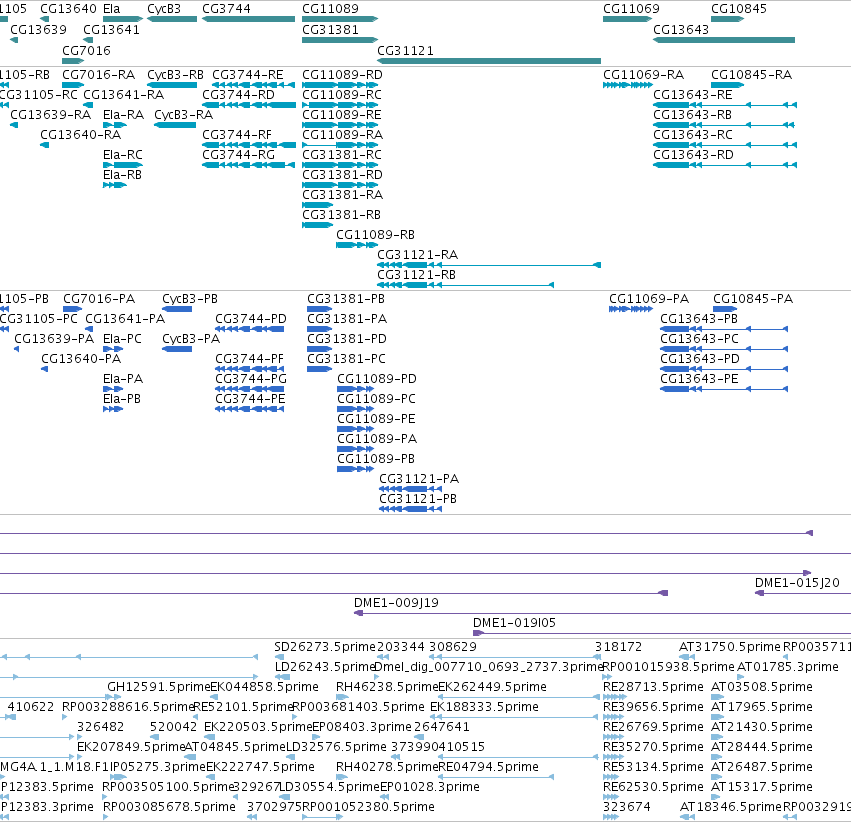Select protein CG31121-PB label
The width and height of the screenshot is (851, 822).
418,499
